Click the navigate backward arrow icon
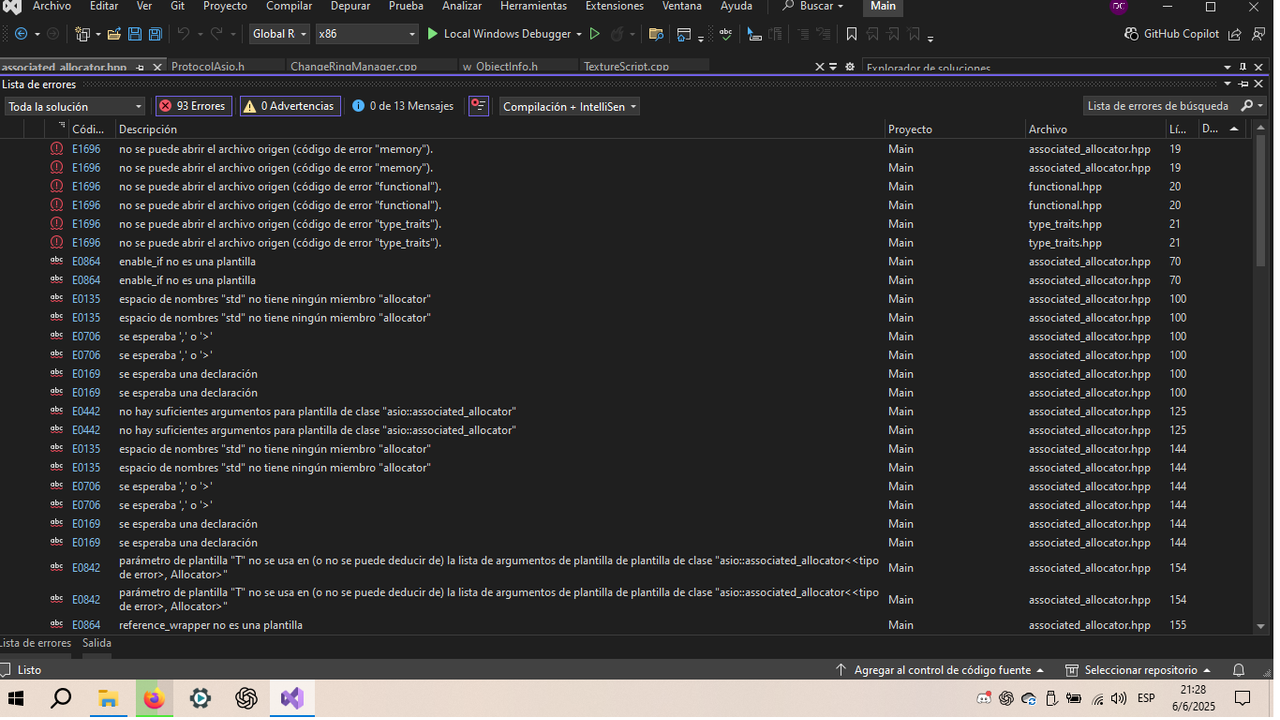Screen dimensions: 1280x720 (21, 34)
